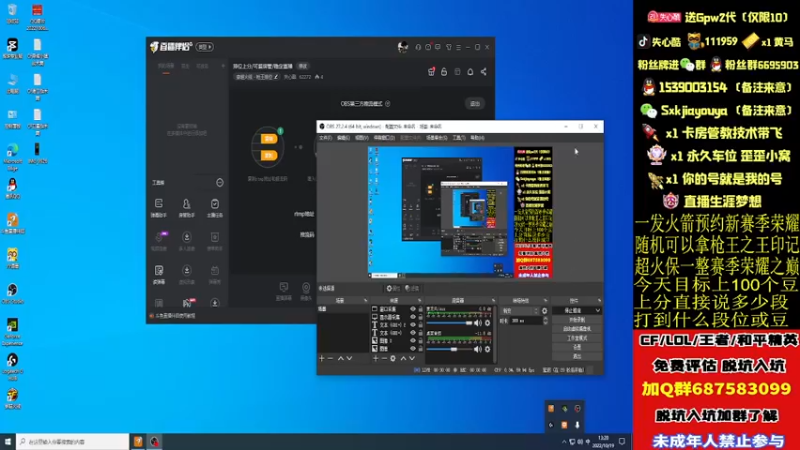Pop out the OBS Audio Mixer dock via its header icon
Screen dimensions: 800x450
[493, 301]
